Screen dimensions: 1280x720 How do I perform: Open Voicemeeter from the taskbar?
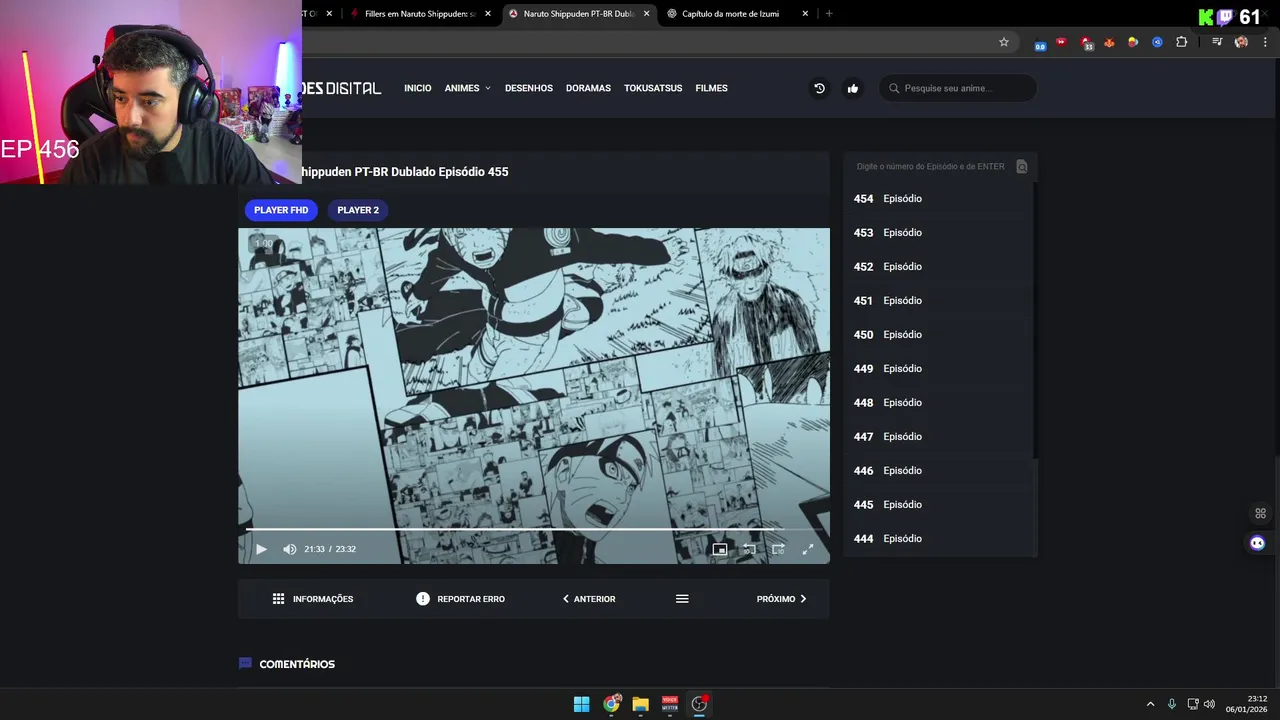670,704
